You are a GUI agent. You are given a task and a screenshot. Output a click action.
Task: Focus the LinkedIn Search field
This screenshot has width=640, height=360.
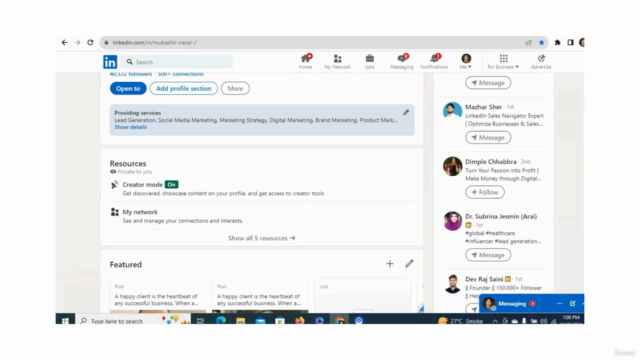(177, 62)
